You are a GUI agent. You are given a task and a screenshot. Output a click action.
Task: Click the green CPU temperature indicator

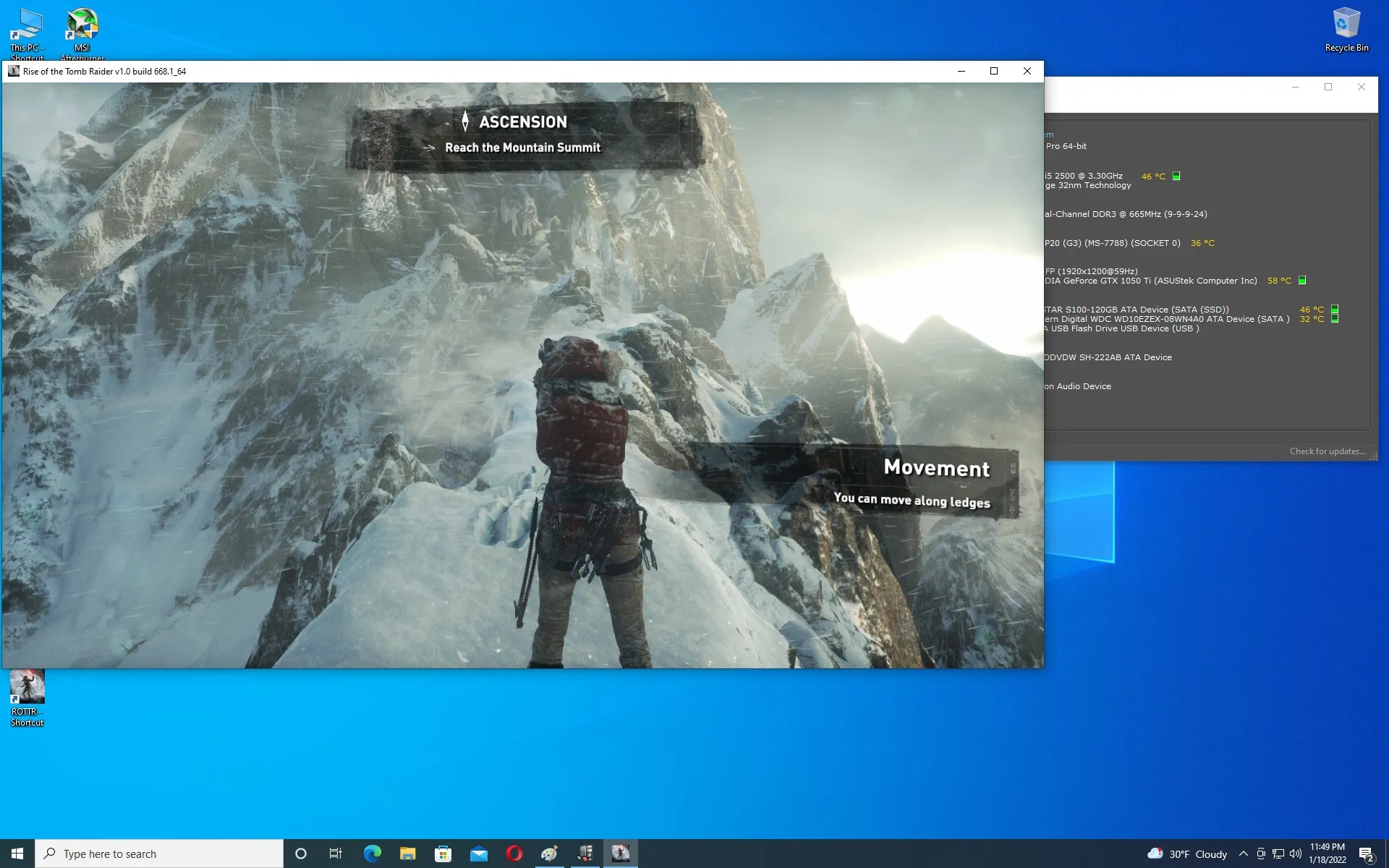click(1176, 176)
